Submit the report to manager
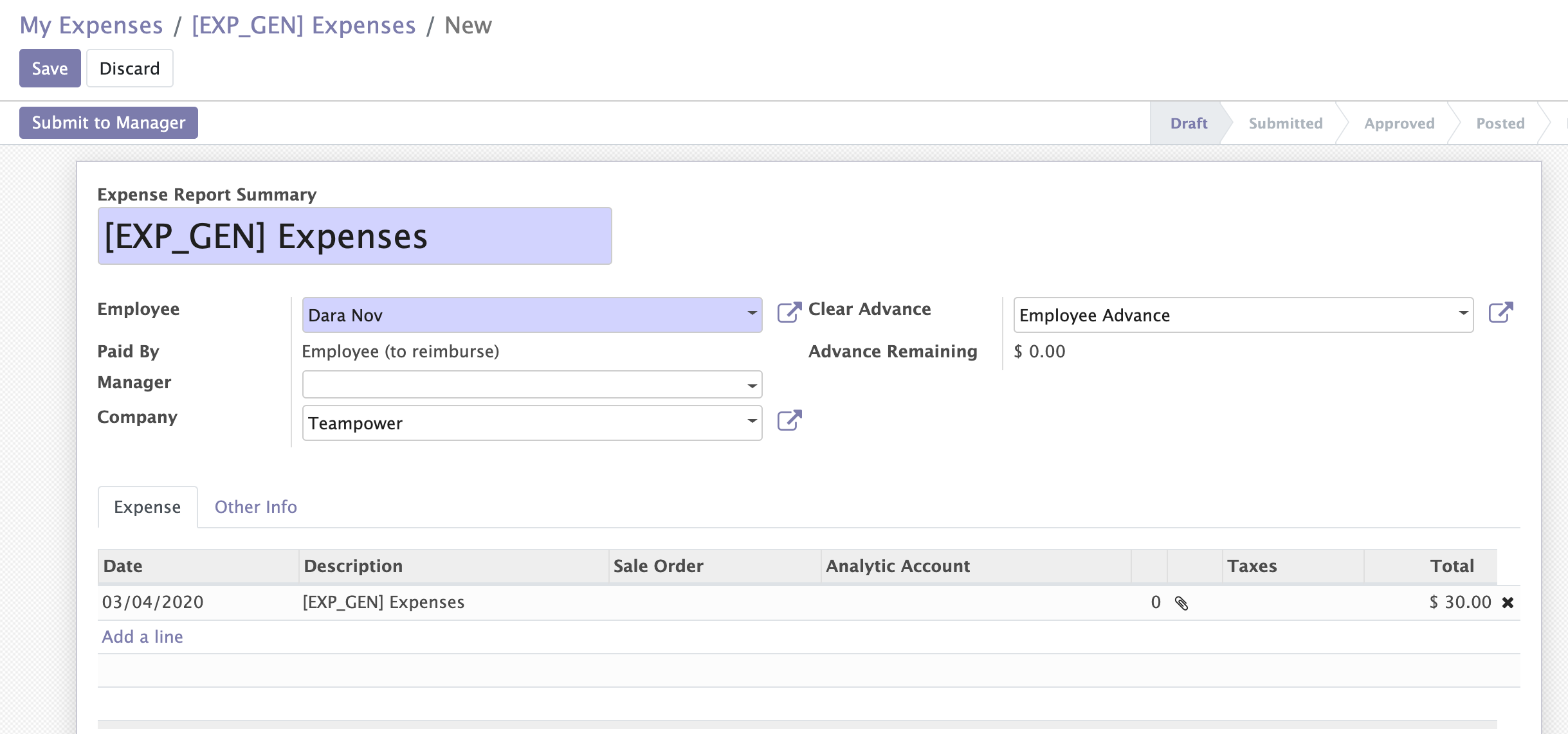 point(108,122)
